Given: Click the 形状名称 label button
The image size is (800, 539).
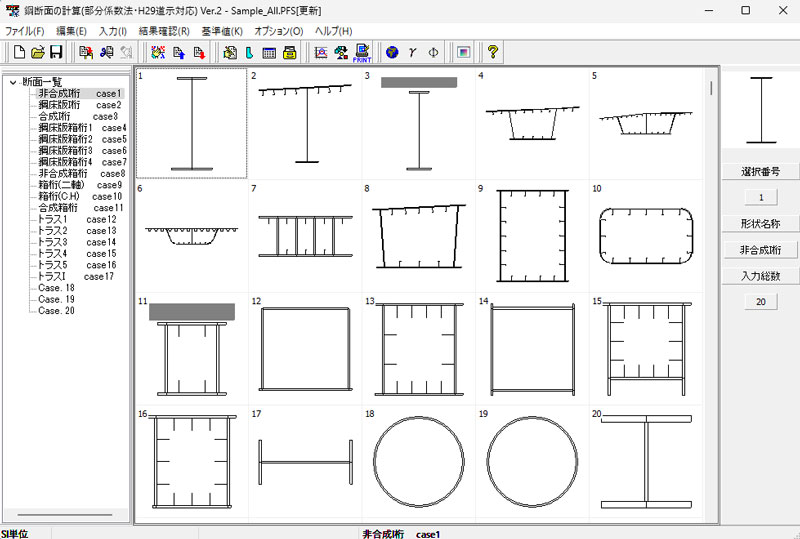Looking at the screenshot, I should point(760,224).
